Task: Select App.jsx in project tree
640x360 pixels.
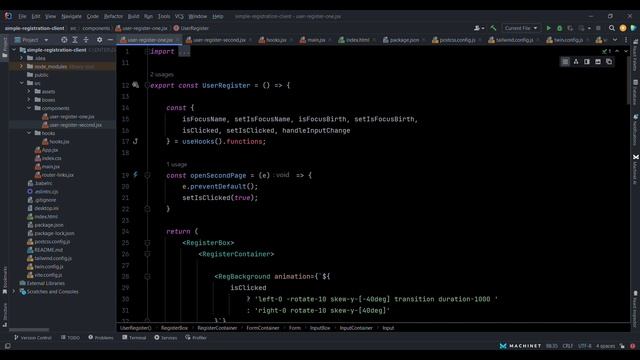Action: coord(50,150)
